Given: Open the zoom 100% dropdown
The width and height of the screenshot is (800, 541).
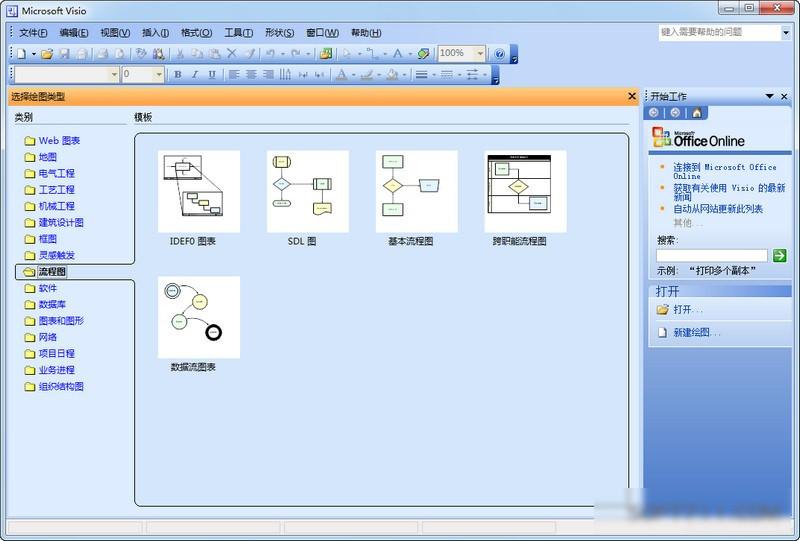Looking at the screenshot, I should pyautogui.click(x=480, y=53).
